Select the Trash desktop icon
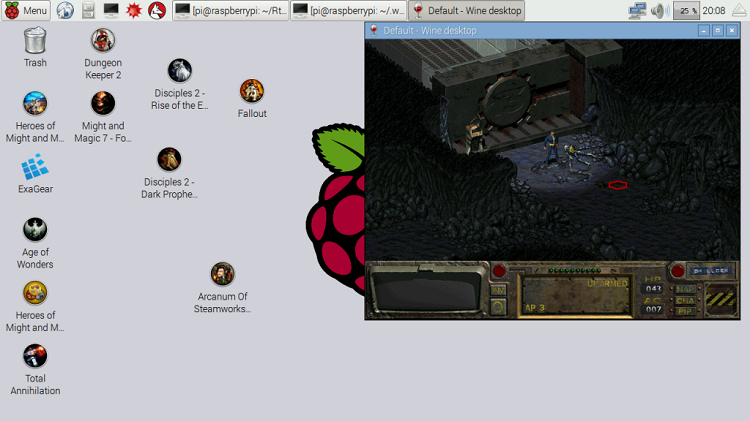The height and width of the screenshot is (421, 750). pos(35,47)
